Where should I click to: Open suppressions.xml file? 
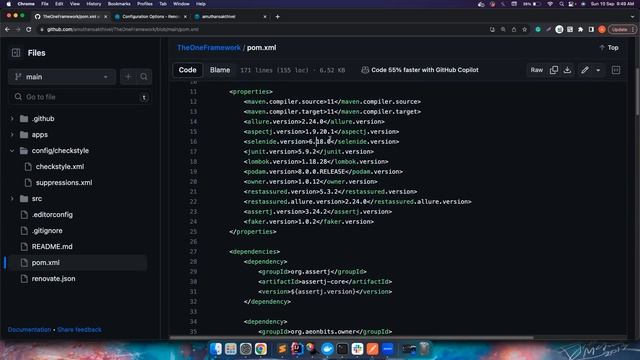64,182
